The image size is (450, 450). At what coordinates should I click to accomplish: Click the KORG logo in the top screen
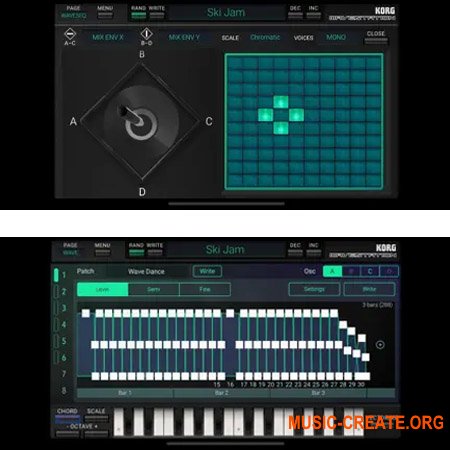(x=385, y=11)
